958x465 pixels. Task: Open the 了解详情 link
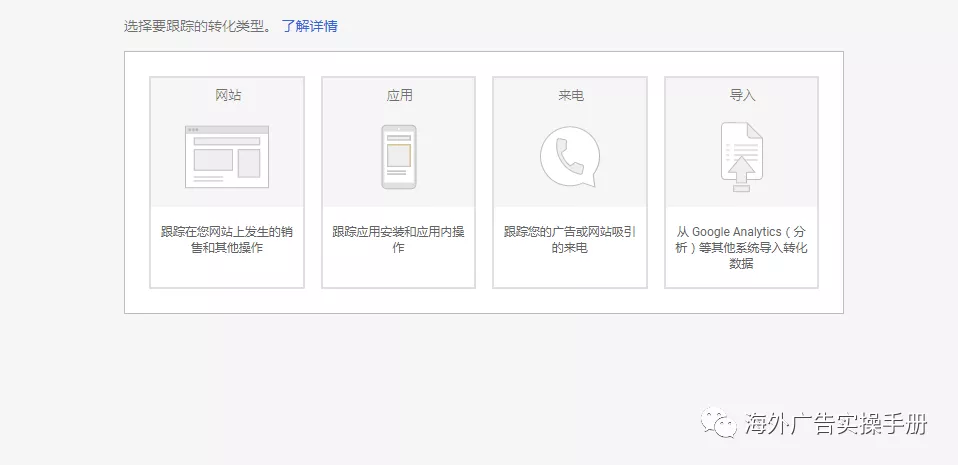click(309, 26)
